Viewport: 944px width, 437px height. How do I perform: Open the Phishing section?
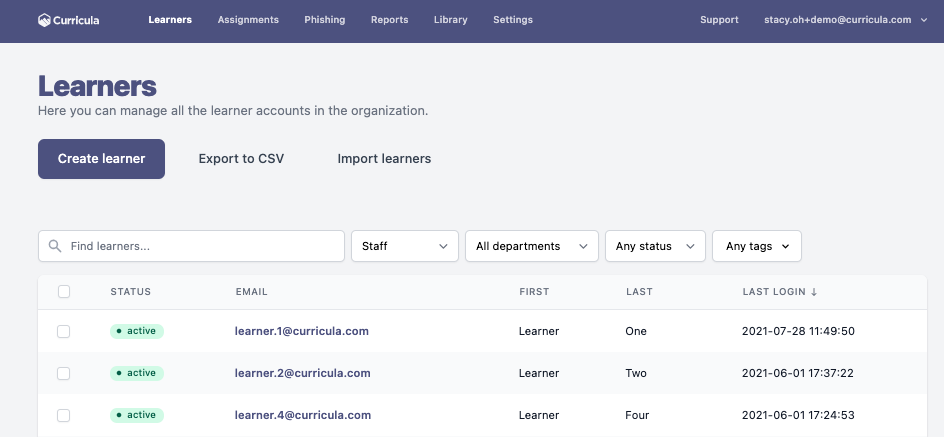coord(324,20)
